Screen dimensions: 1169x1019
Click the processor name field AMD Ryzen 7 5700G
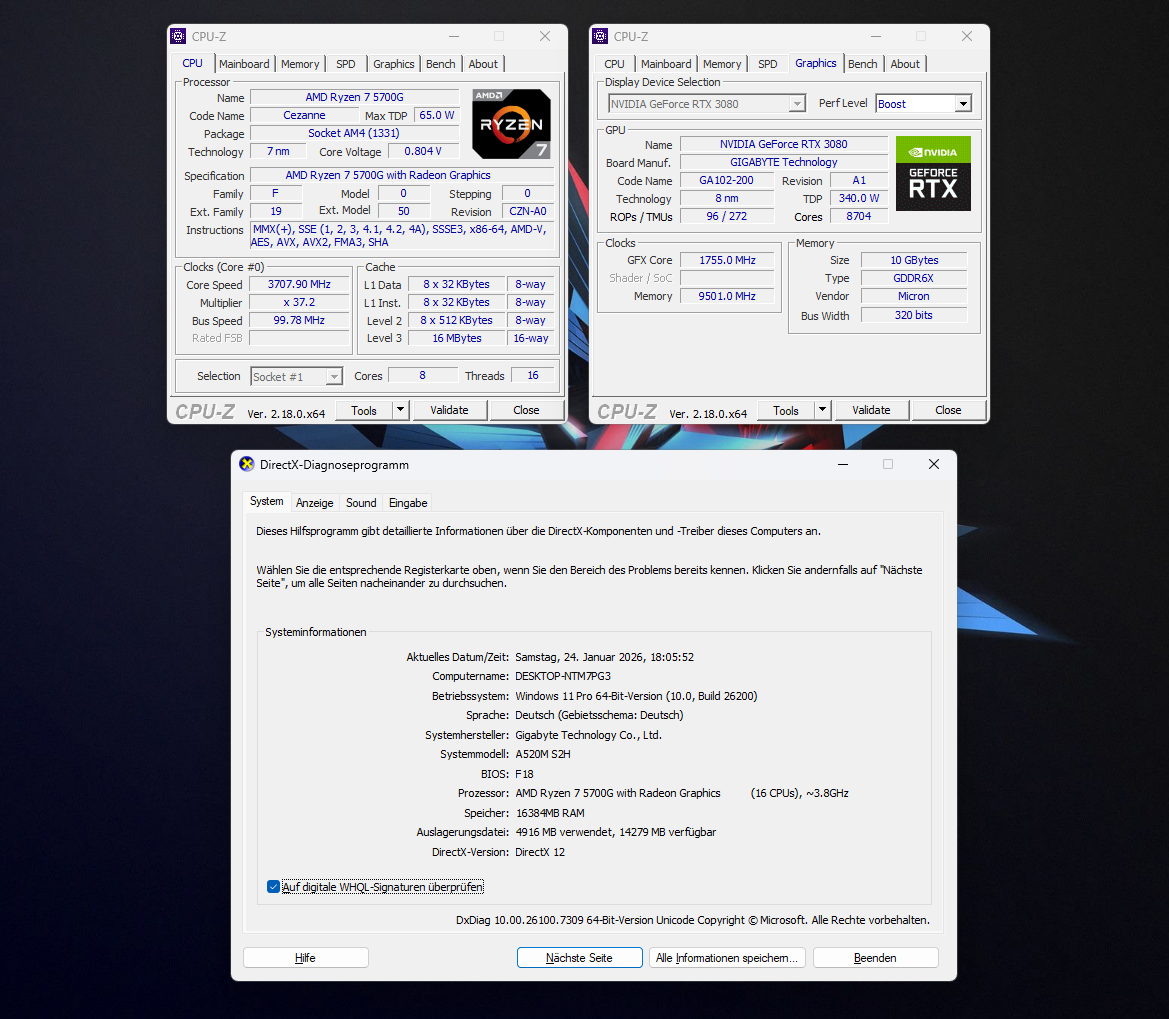(354, 97)
